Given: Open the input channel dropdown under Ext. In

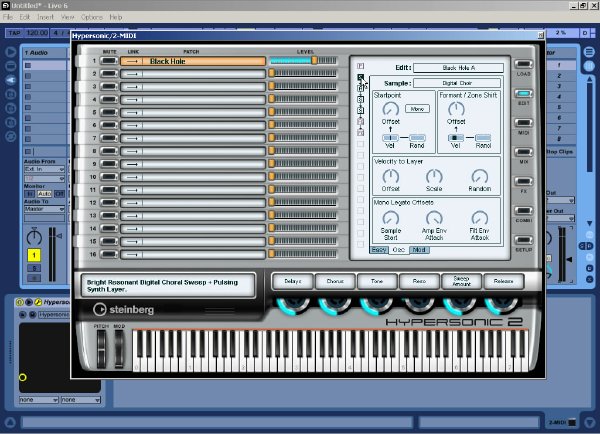Looking at the screenshot, I should (x=44, y=179).
